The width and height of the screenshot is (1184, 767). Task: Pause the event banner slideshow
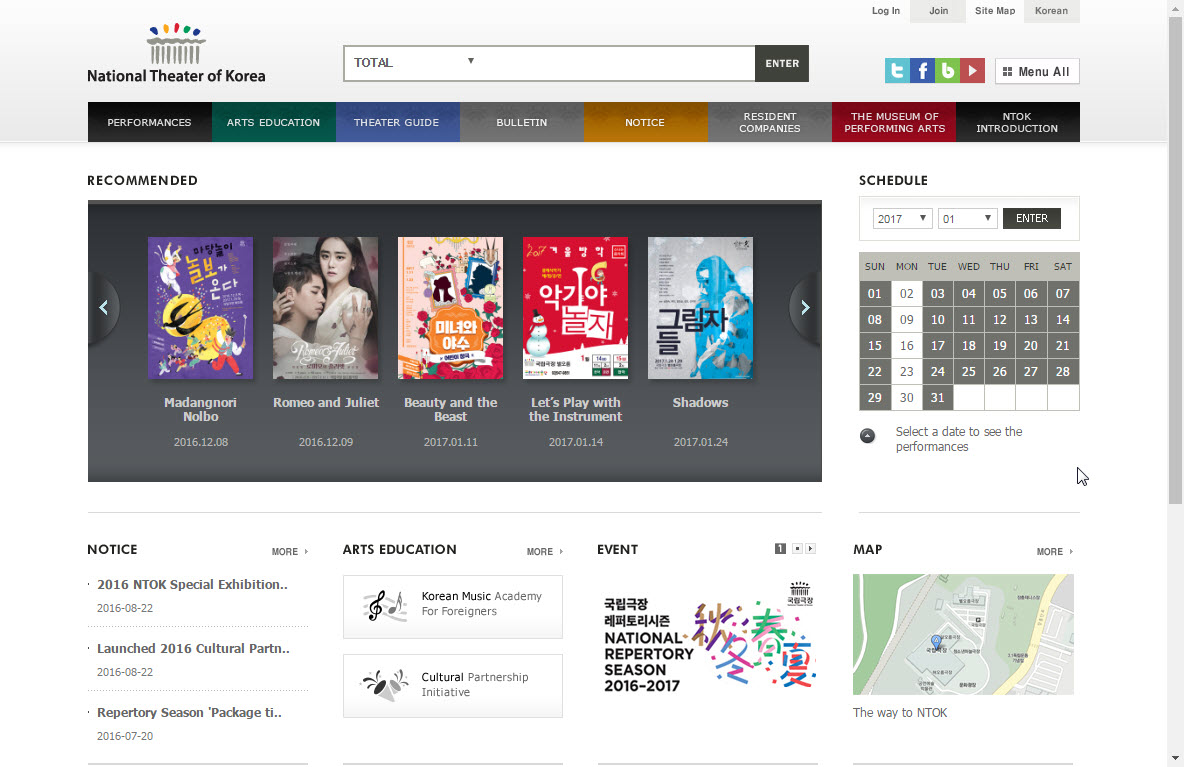797,549
